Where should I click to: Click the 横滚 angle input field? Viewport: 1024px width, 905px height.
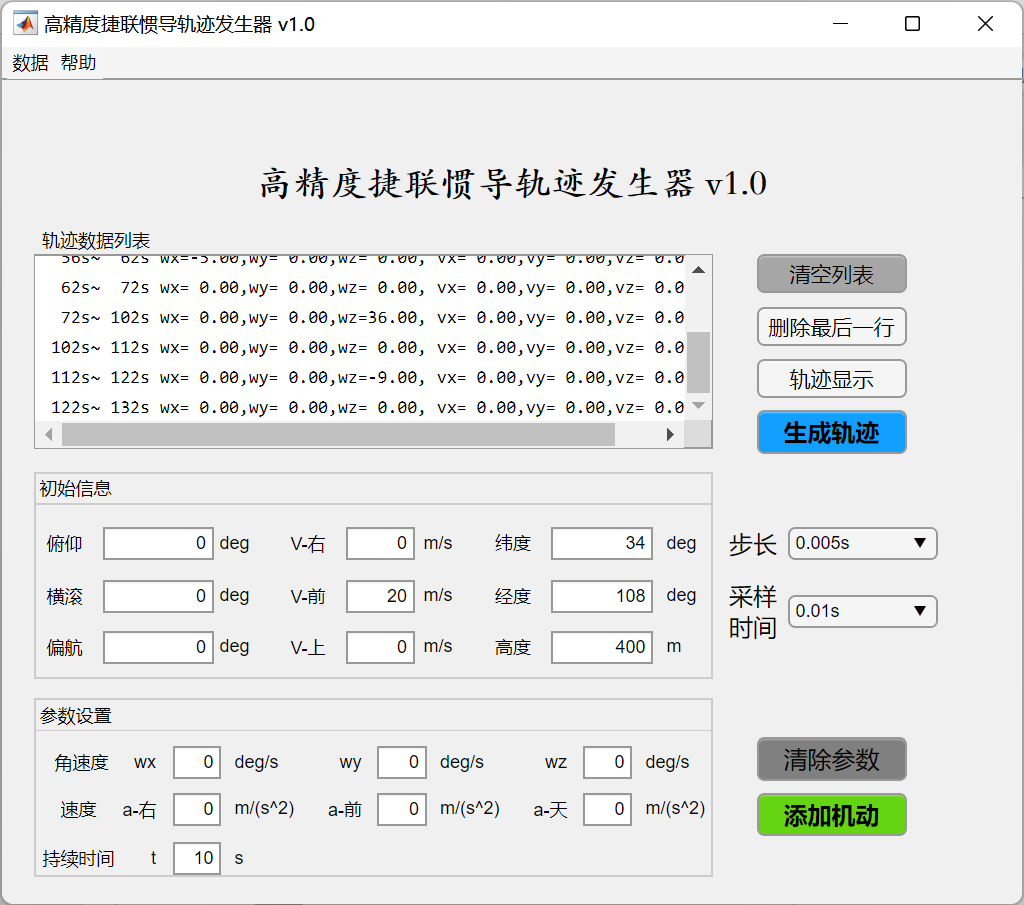158,596
